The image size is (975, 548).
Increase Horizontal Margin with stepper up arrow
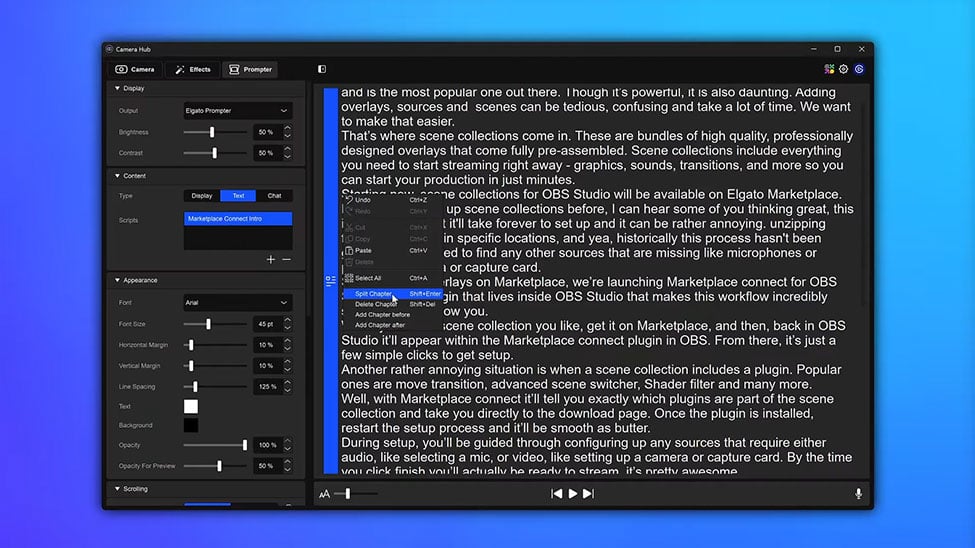pos(287,341)
